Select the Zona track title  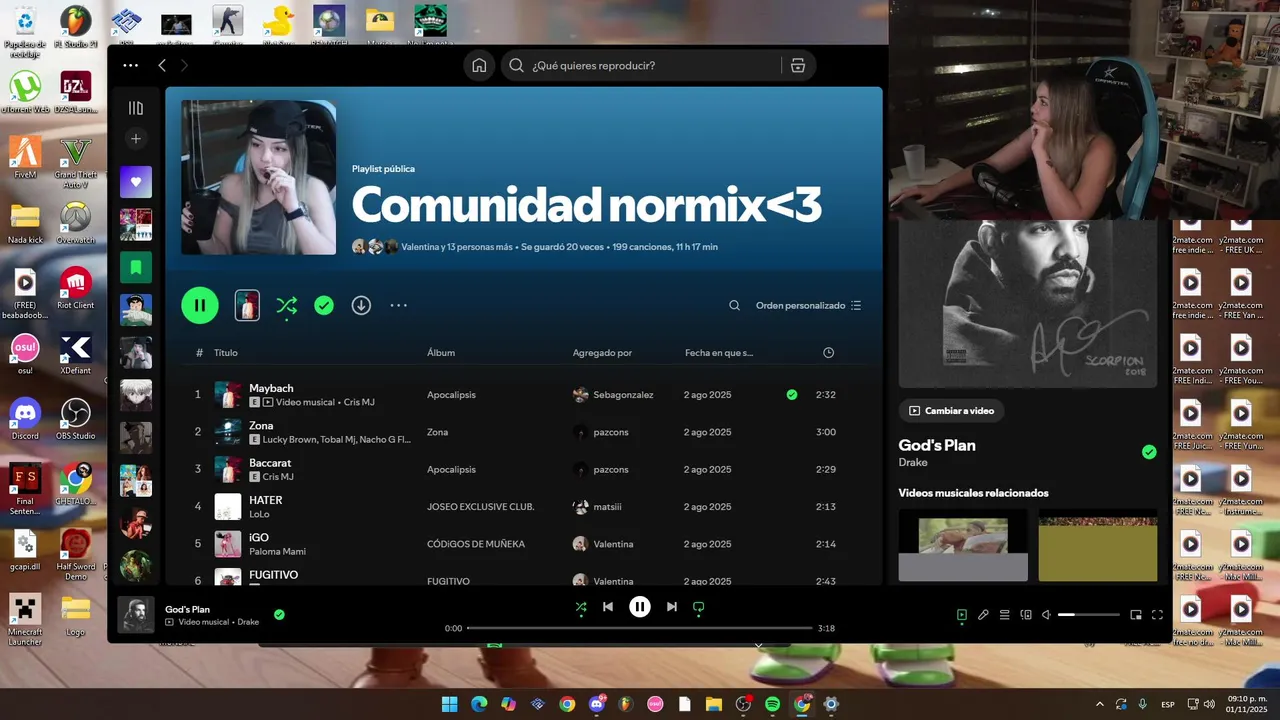[x=261, y=425]
